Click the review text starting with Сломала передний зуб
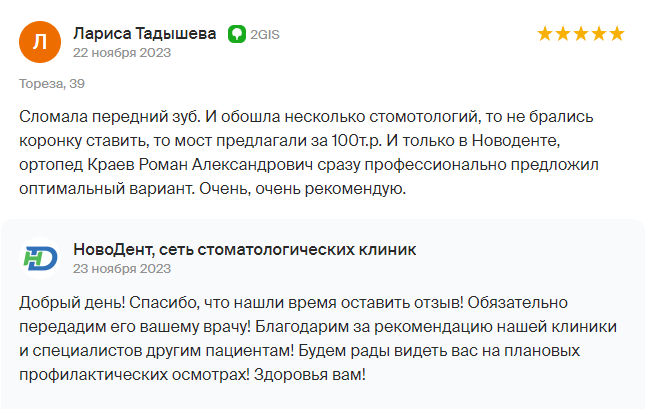The width and height of the screenshot is (649, 409). pyautogui.click(x=309, y=152)
